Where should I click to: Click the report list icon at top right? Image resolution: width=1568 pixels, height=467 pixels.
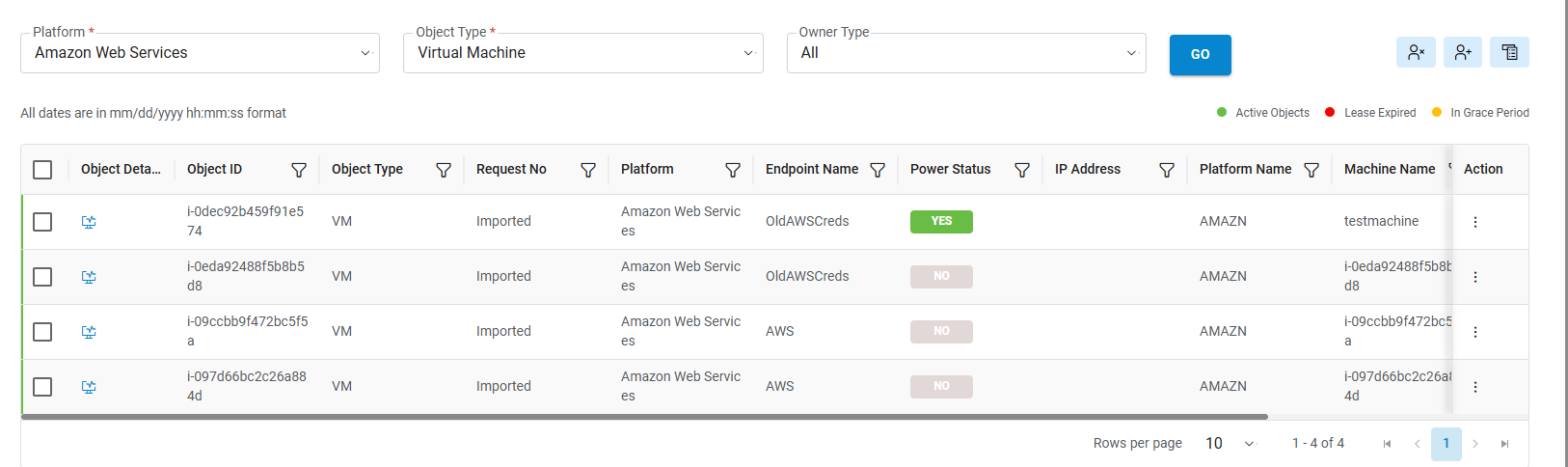click(x=1509, y=52)
